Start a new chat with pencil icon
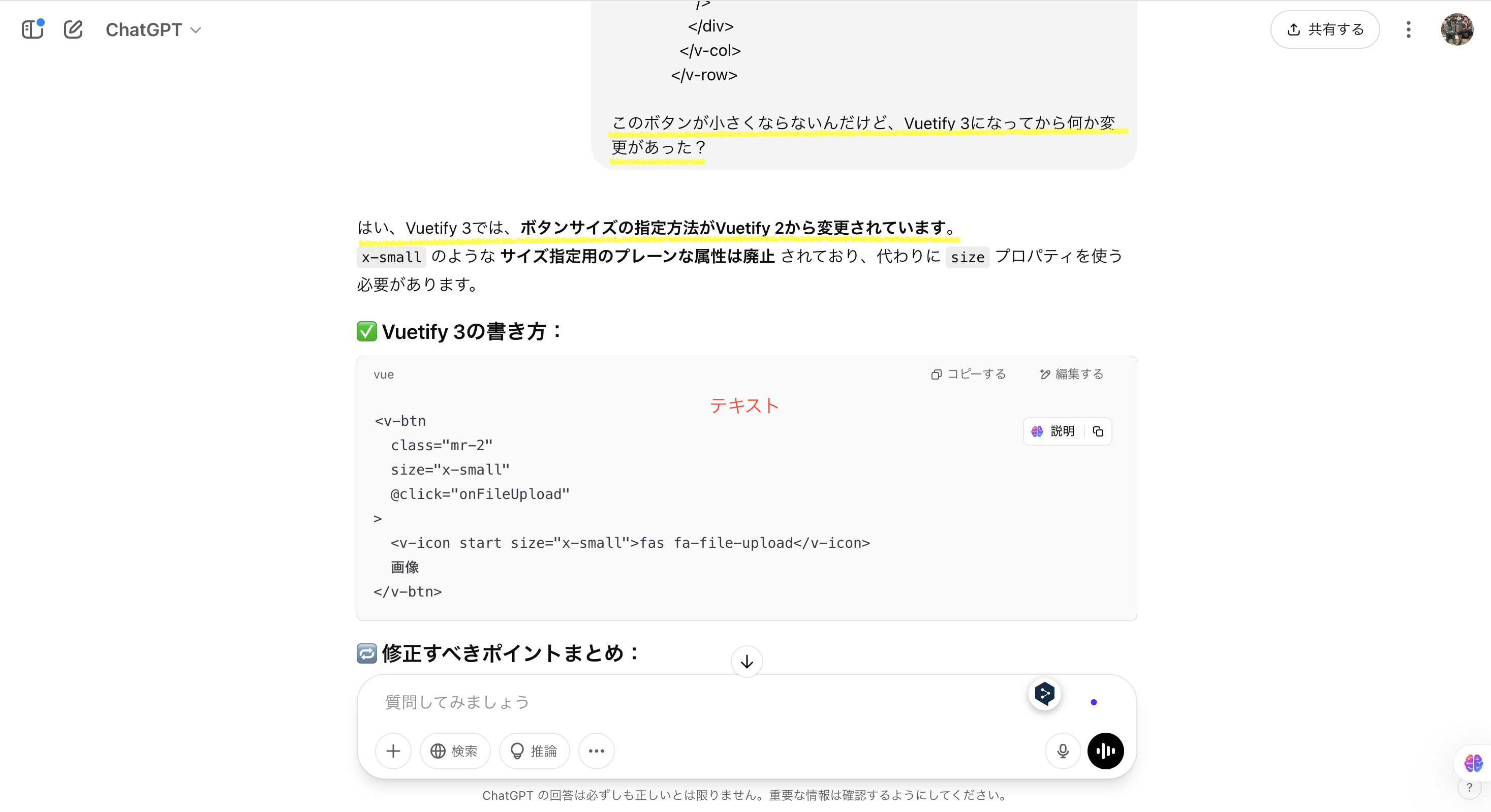This screenshot has height=812, width=1491. pos(73,29)
